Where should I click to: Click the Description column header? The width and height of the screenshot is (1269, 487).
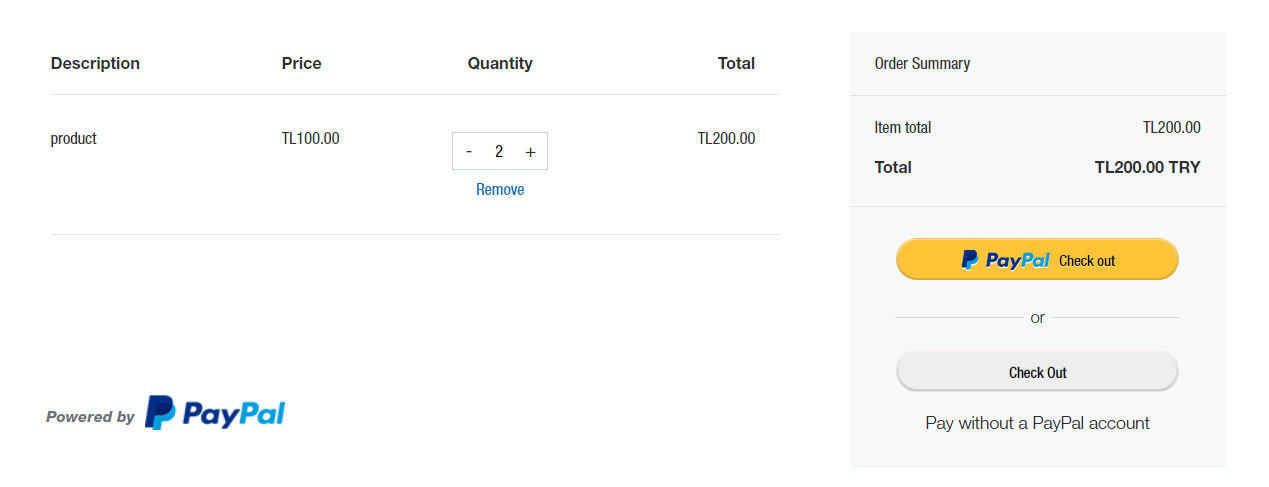(x=95, y=63)
